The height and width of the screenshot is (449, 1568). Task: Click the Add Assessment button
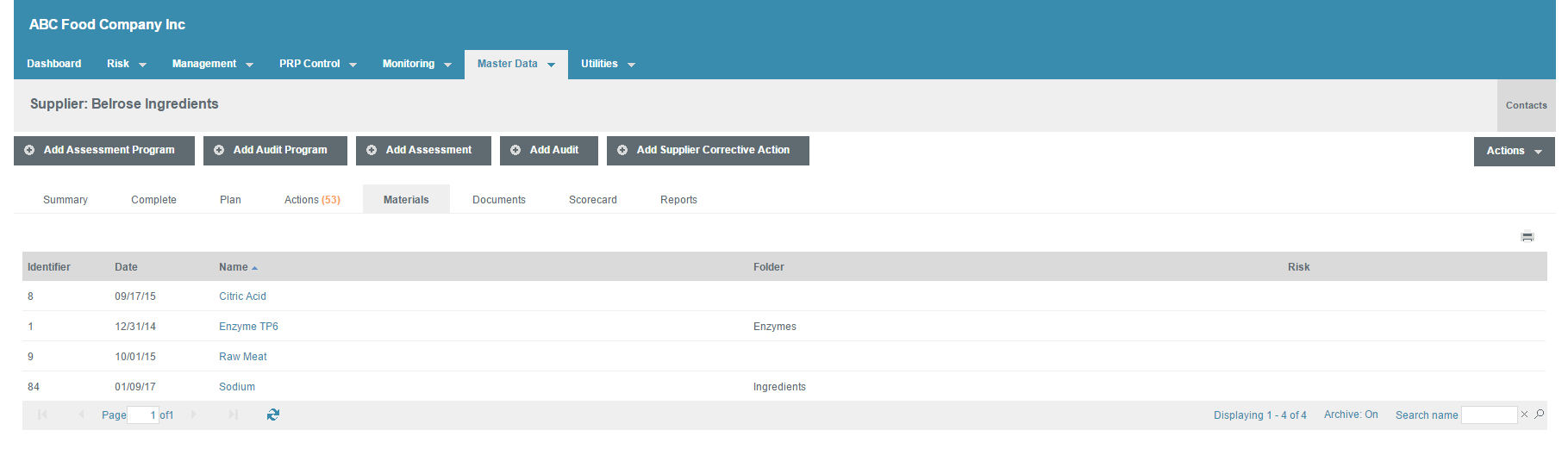tap(423, 150)
